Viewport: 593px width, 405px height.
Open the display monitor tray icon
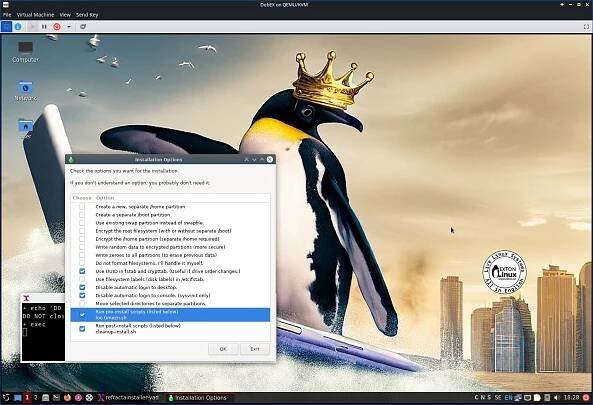point(527,398)
